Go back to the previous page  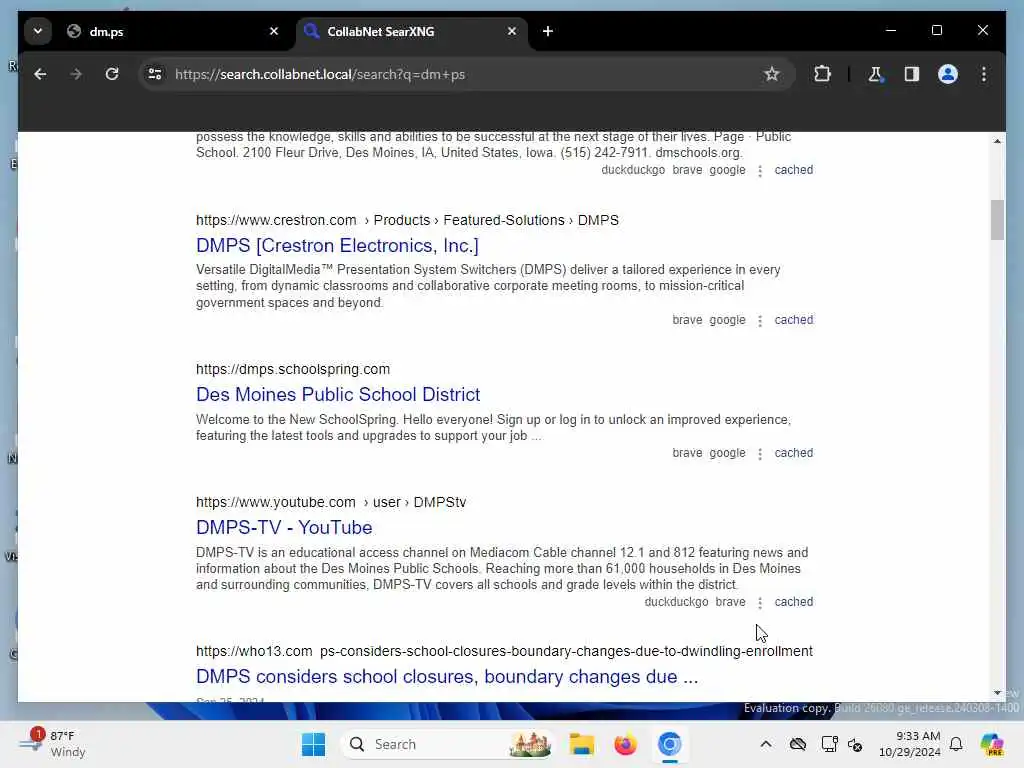[x=40, y=74]
